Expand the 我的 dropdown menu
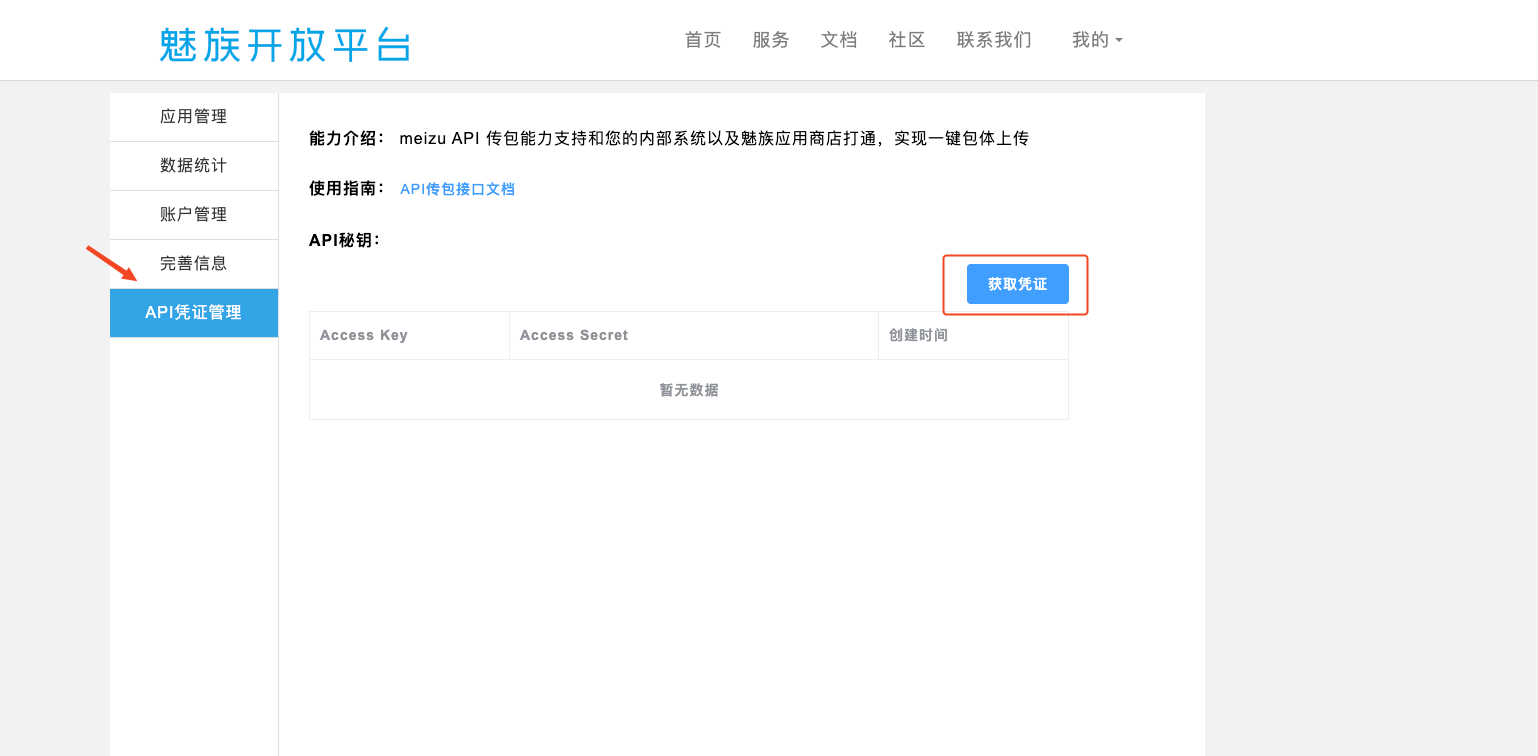The width and height of the screenshot is (1538, 756). pos(1097,40)
